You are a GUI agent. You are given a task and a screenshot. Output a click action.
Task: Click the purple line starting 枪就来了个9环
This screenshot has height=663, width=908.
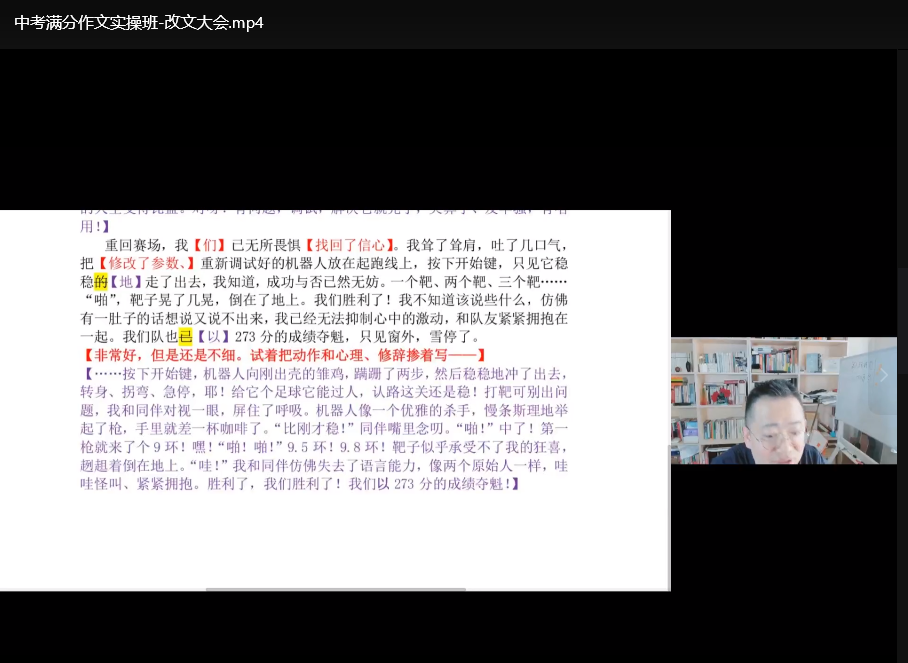pos(324,447)
